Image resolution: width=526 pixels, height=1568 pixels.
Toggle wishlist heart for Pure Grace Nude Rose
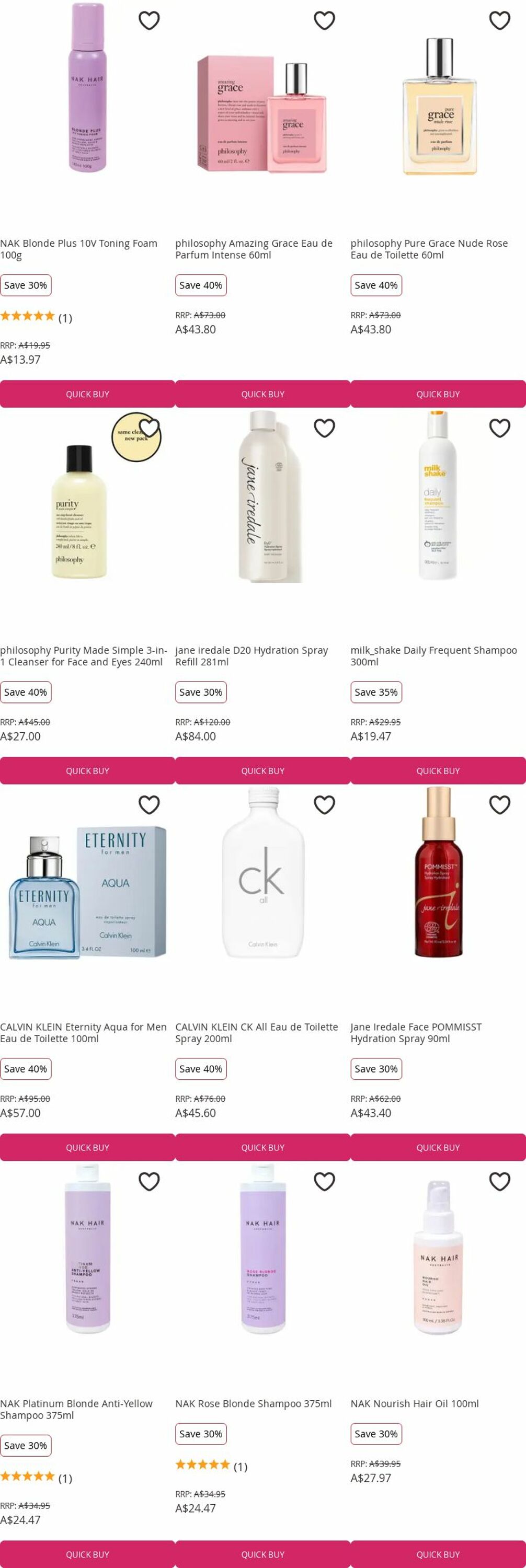[x=500, y=21]
